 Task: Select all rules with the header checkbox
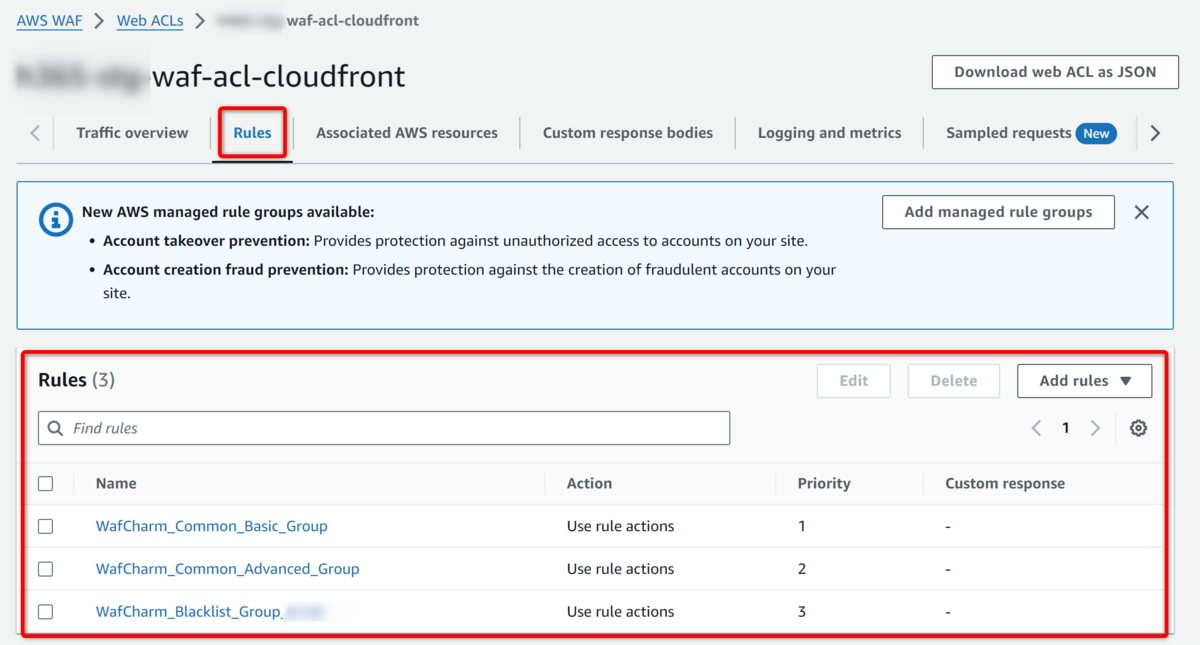point(45,484)
